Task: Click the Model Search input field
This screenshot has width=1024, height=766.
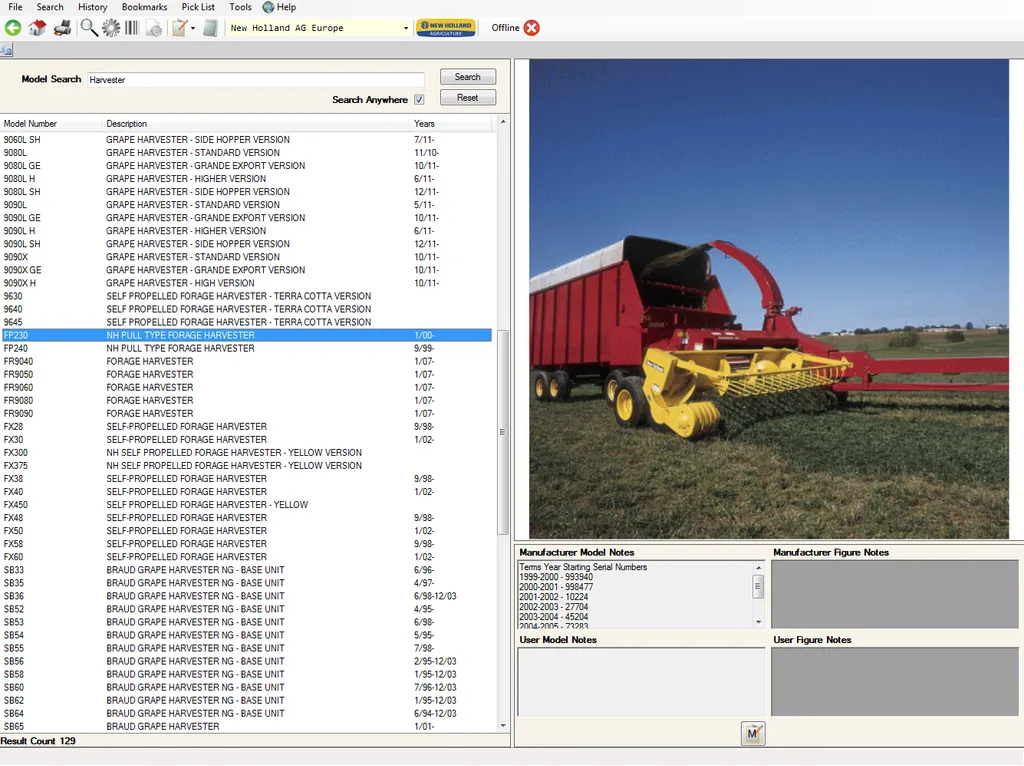Action: 256,80
